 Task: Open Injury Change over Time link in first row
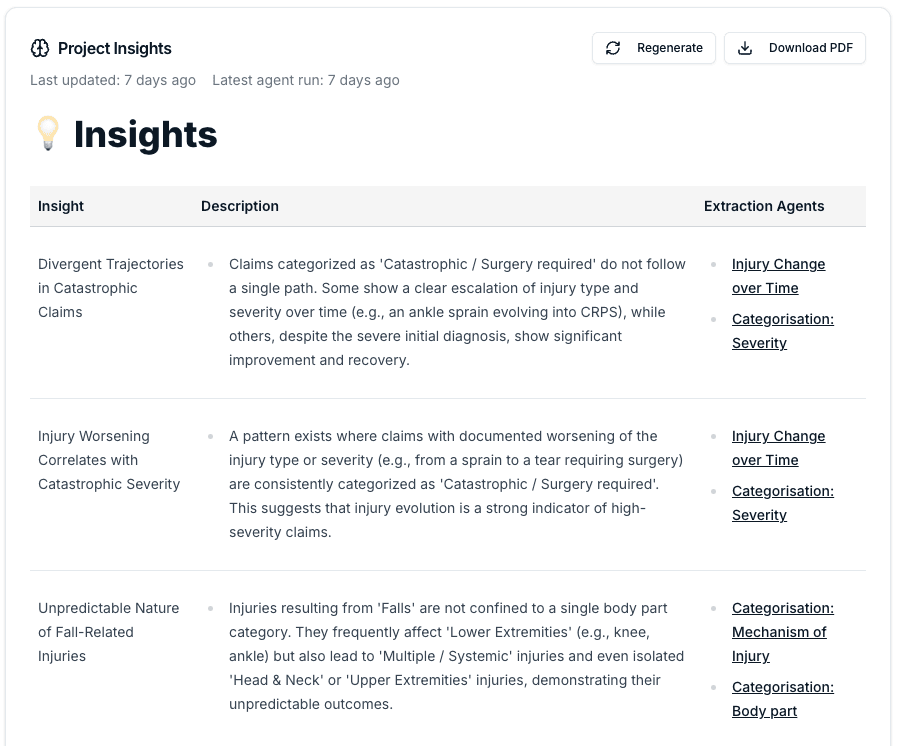pos(778,276)
